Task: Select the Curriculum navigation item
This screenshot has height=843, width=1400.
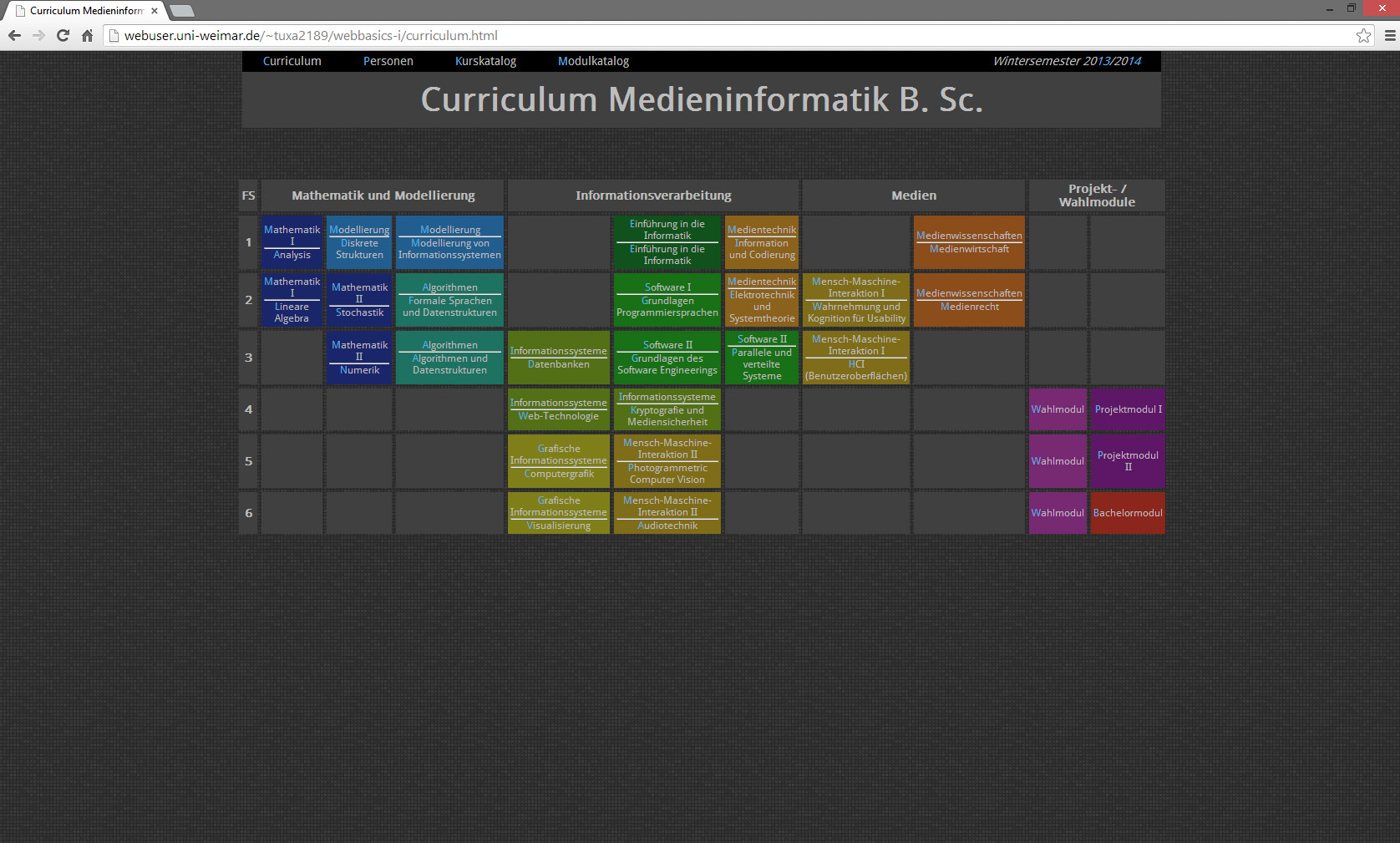Action: pyautogui.click(x=292, y=61)
